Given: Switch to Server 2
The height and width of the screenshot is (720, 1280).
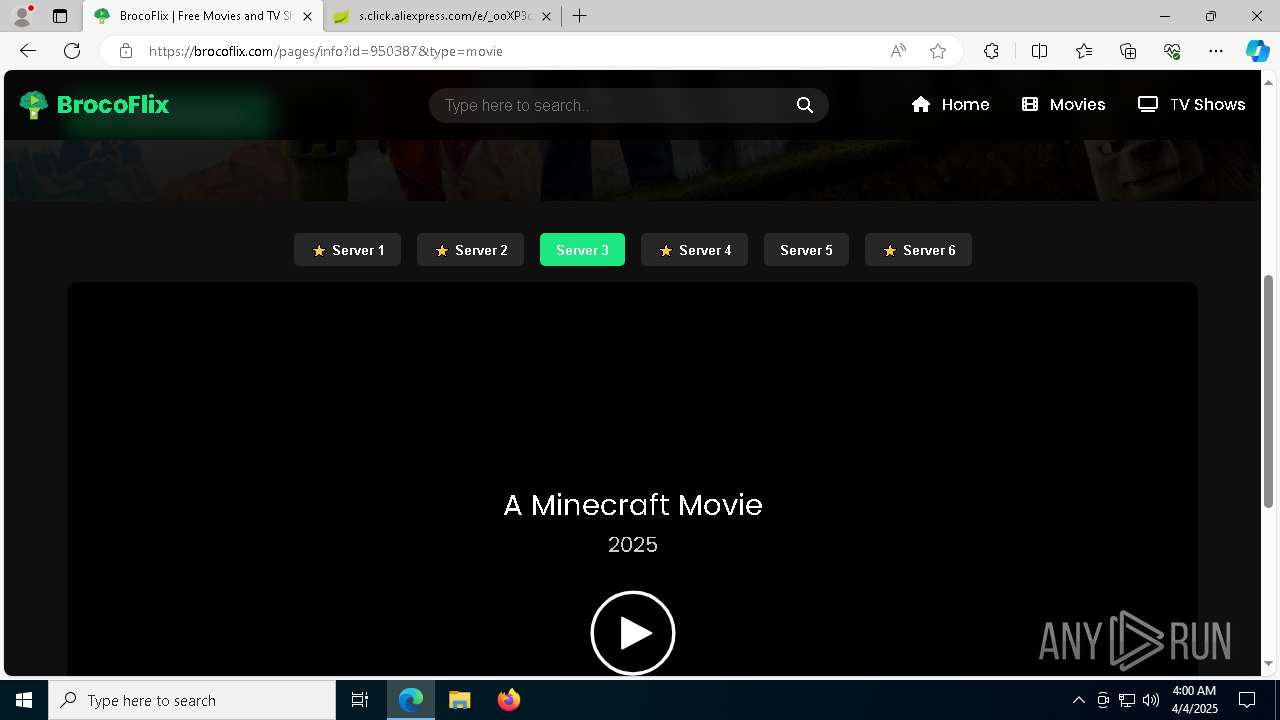Looking at the screenshot, I should pyautogui.click(x=470, y=250).
